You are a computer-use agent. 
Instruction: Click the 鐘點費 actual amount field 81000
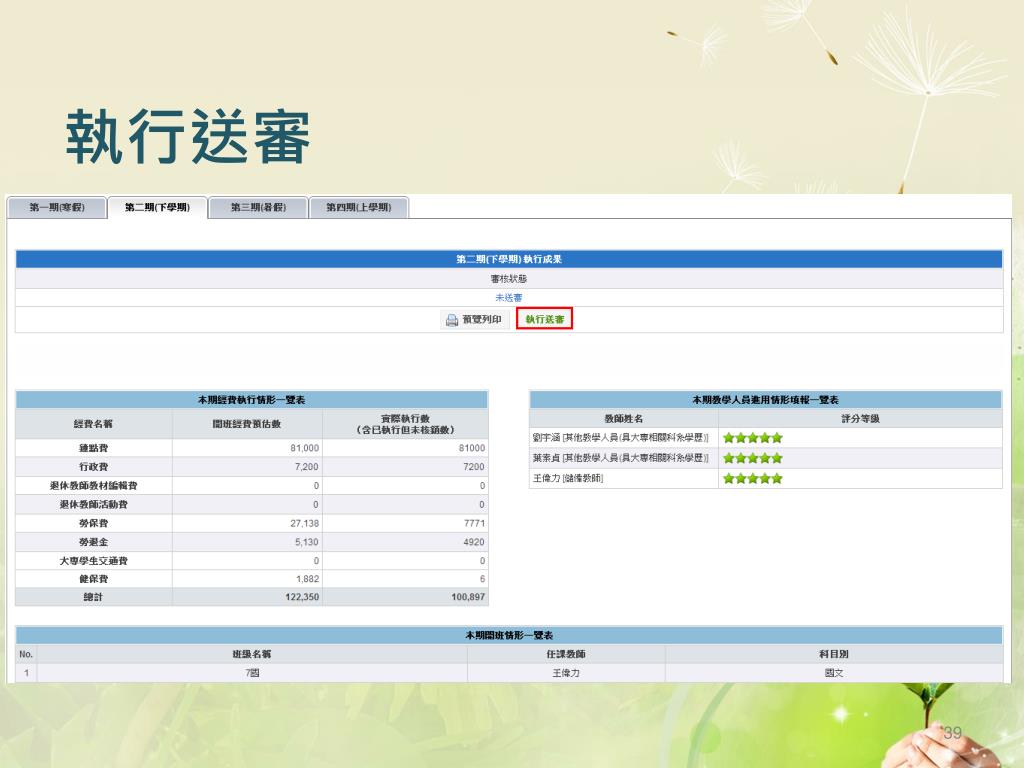point(405,448)
